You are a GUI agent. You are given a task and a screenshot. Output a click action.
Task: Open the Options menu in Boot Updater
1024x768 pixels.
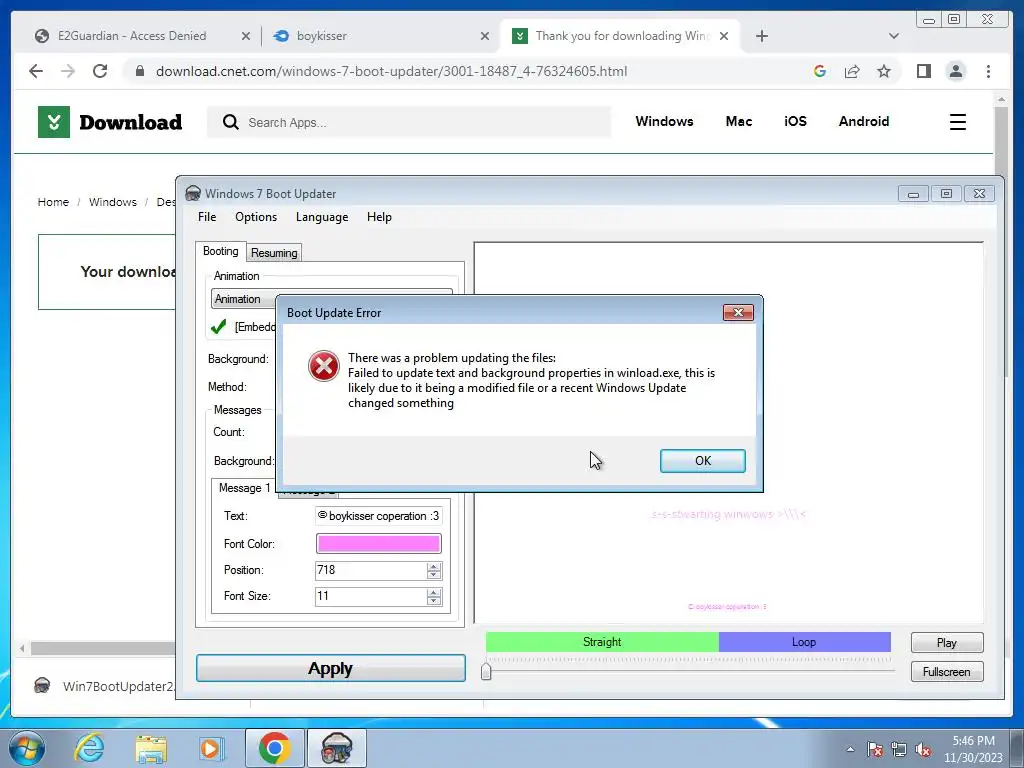point(256,217)
